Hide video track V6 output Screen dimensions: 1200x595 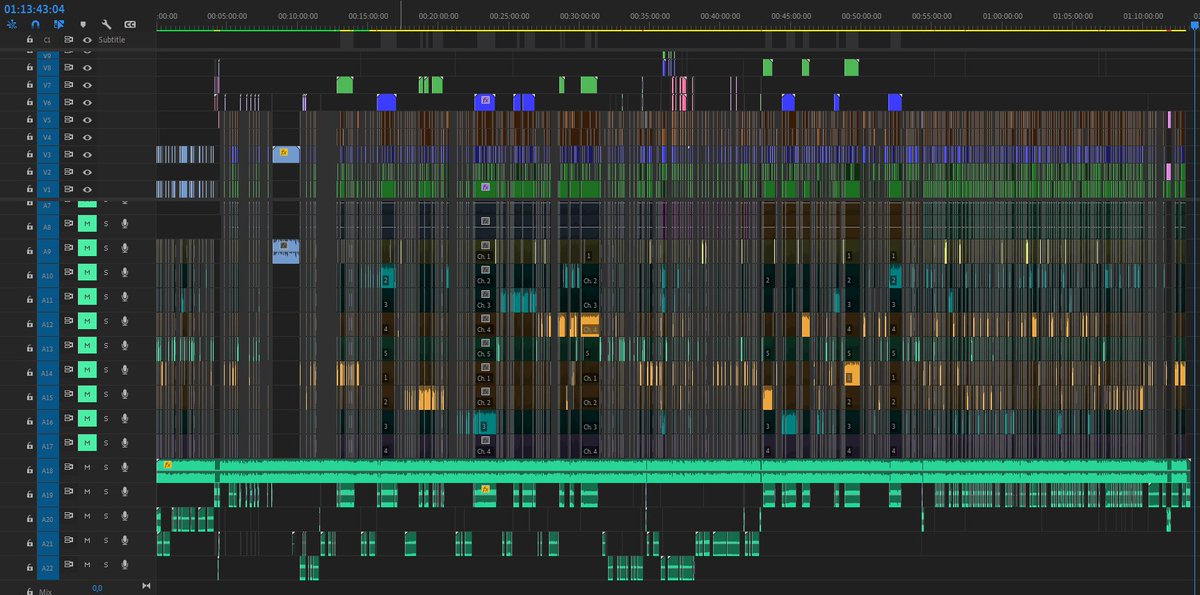[x=88, y=102]
